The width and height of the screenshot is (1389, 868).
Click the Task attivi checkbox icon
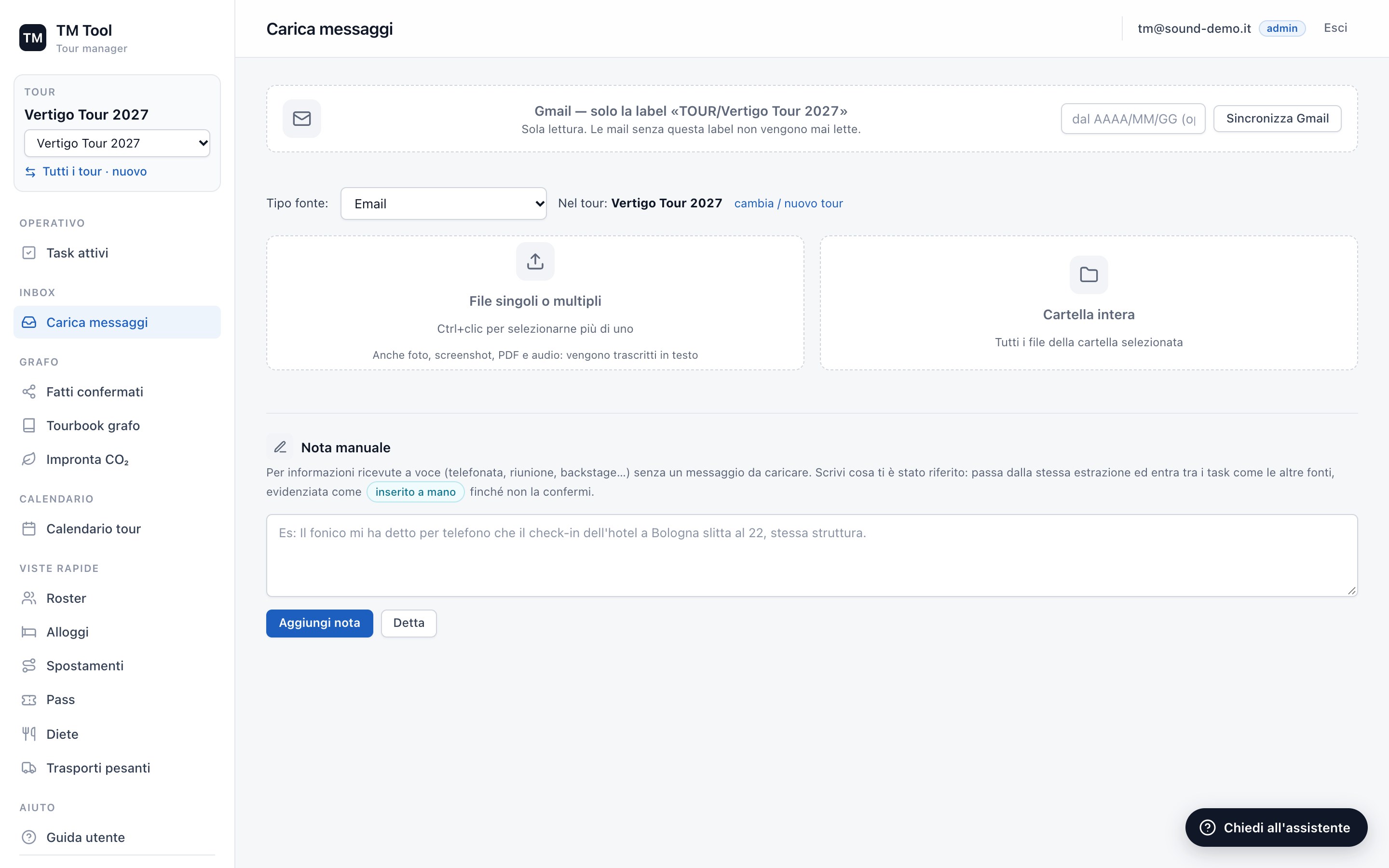point(29,253)
